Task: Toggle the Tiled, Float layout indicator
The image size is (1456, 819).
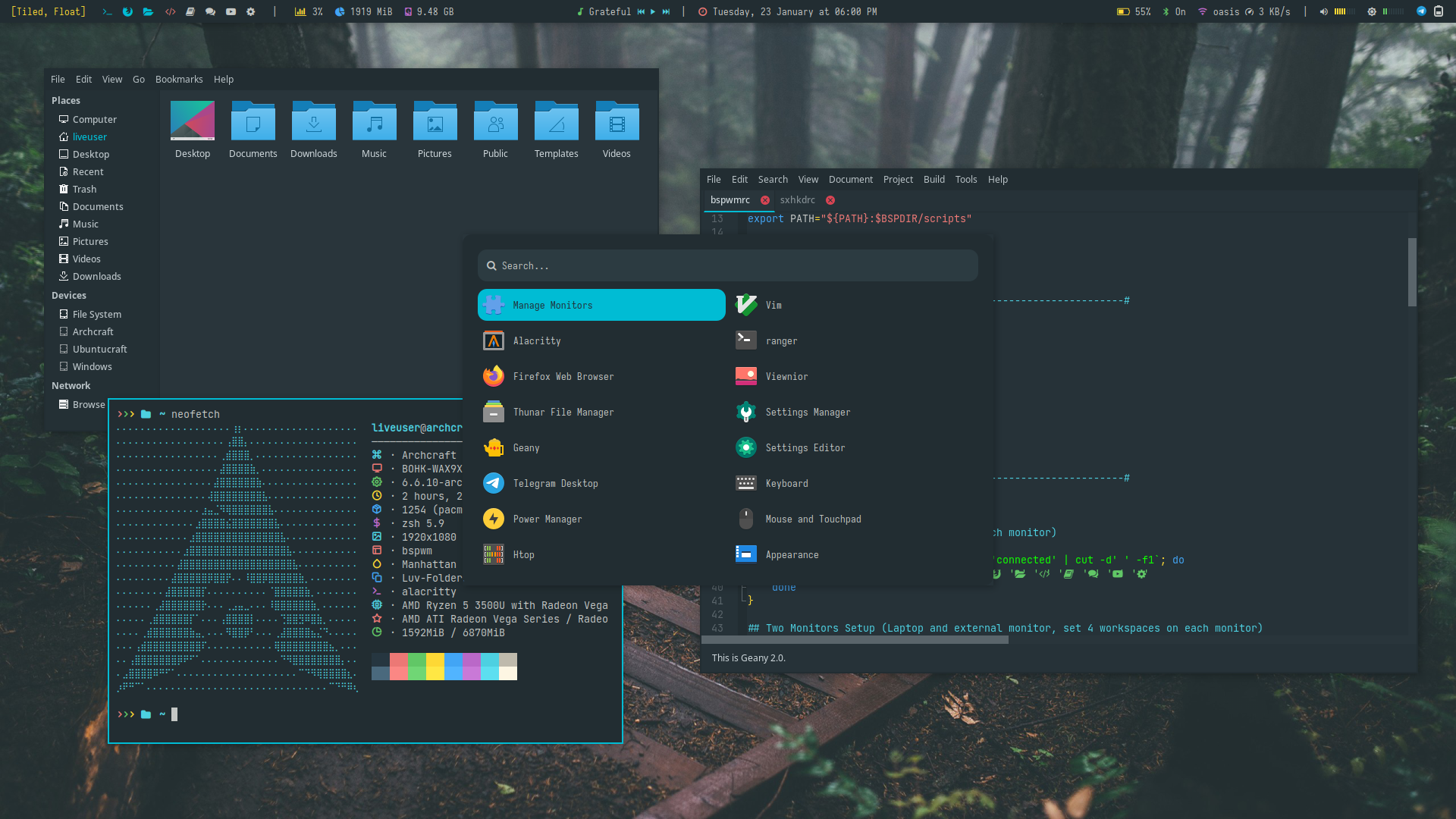Action: (48, 11)
